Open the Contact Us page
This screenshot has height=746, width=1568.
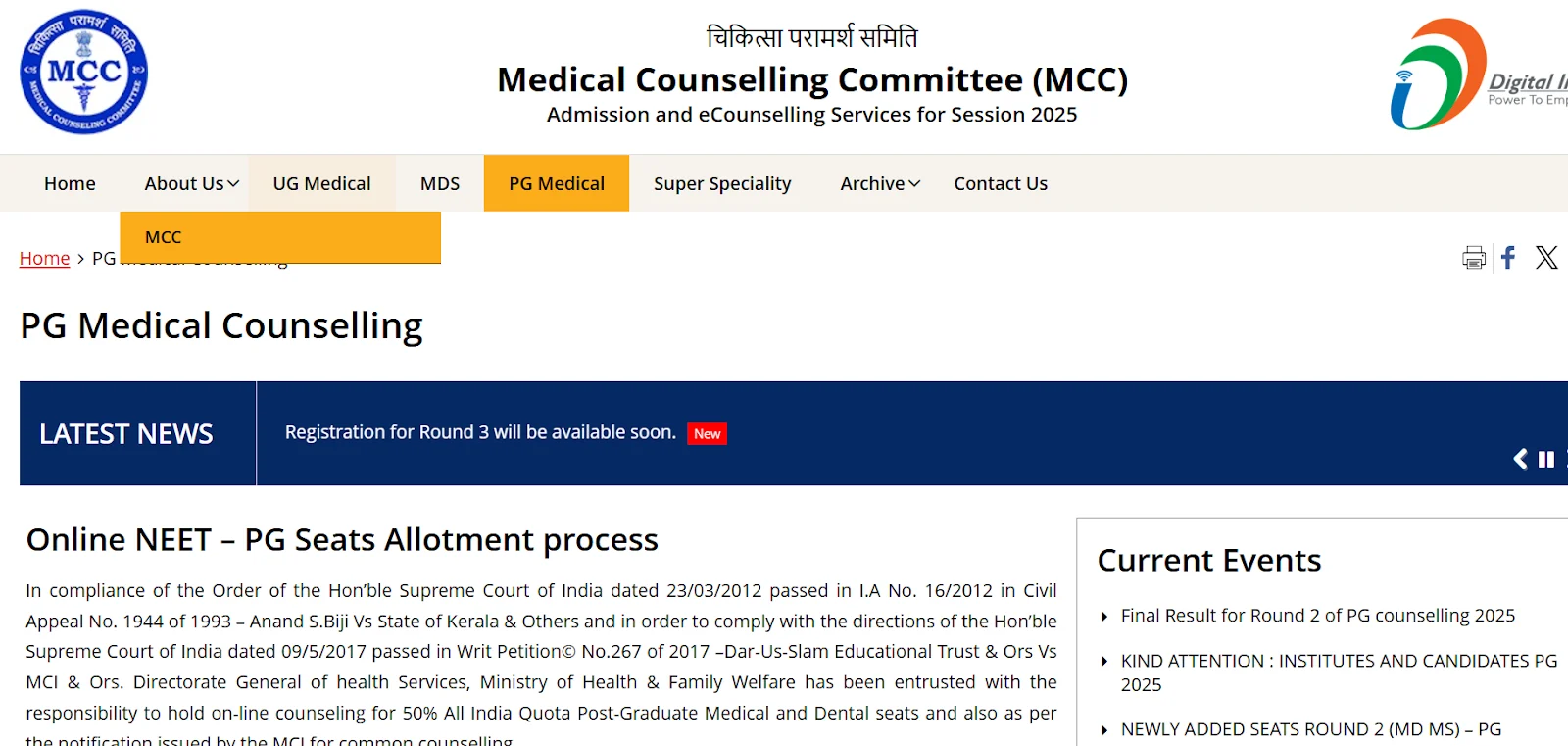coord(1000,183)
